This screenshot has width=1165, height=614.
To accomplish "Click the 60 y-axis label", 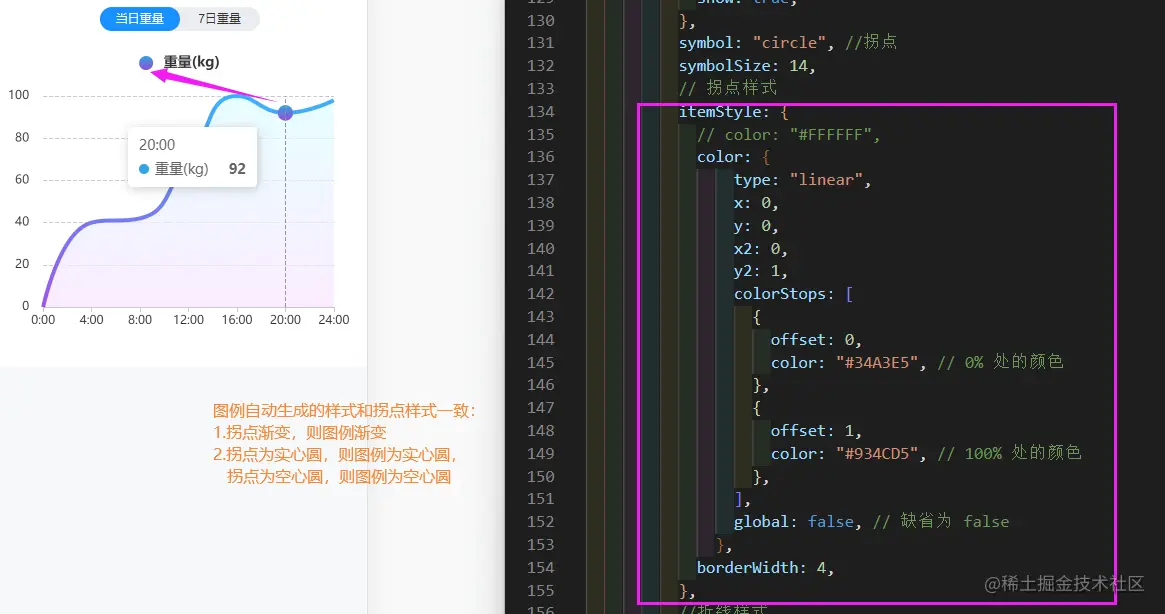I will [22, 179].
